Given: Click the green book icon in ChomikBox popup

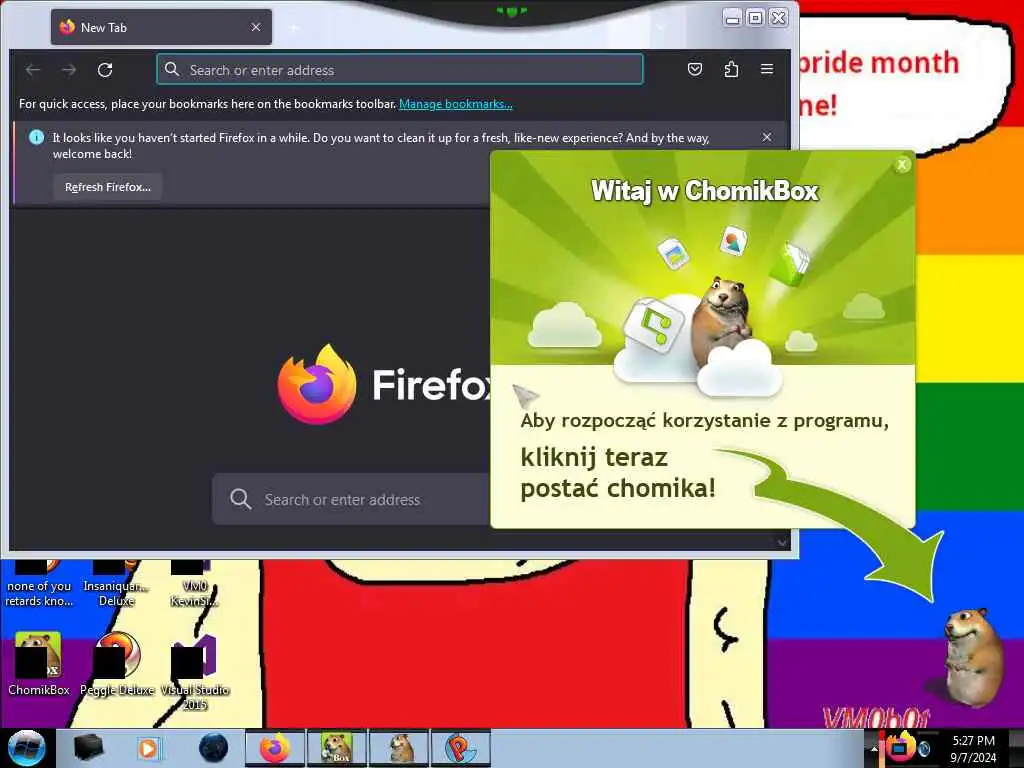Looking at the screenshot, I should click(788, 263).
